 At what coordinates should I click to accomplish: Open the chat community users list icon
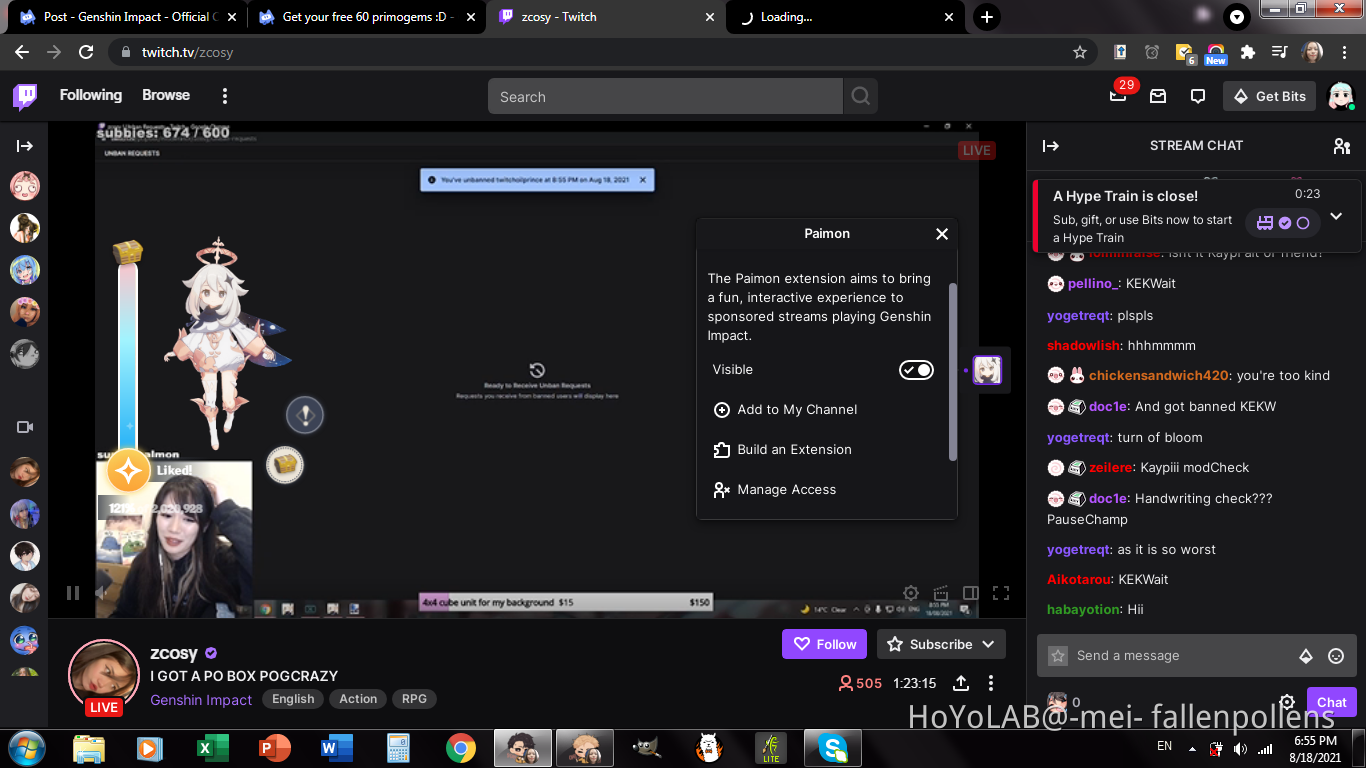[1342, 146]
